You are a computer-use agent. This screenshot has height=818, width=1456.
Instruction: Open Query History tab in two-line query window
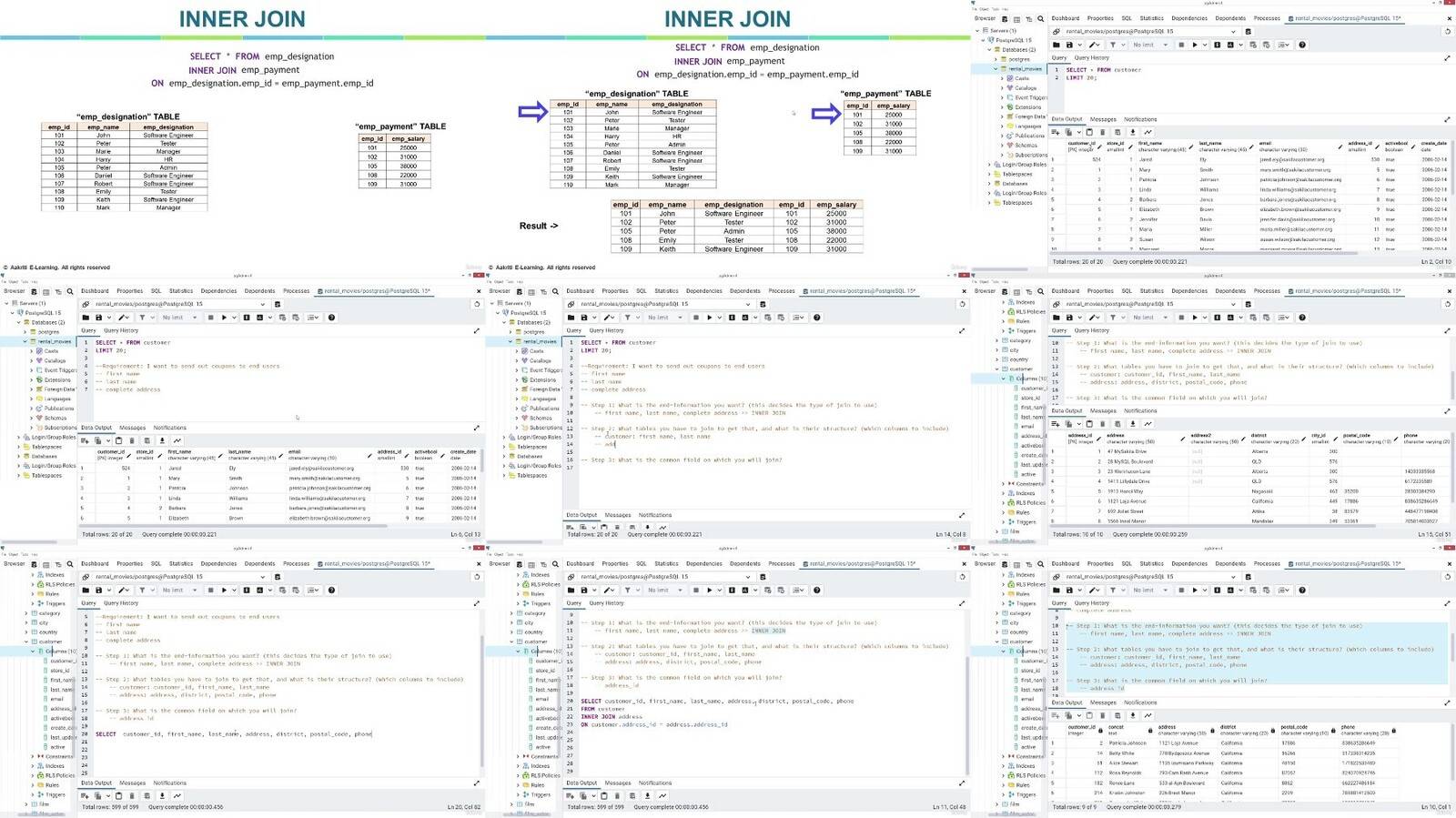pyautogui.click(x=1092, y=58)
